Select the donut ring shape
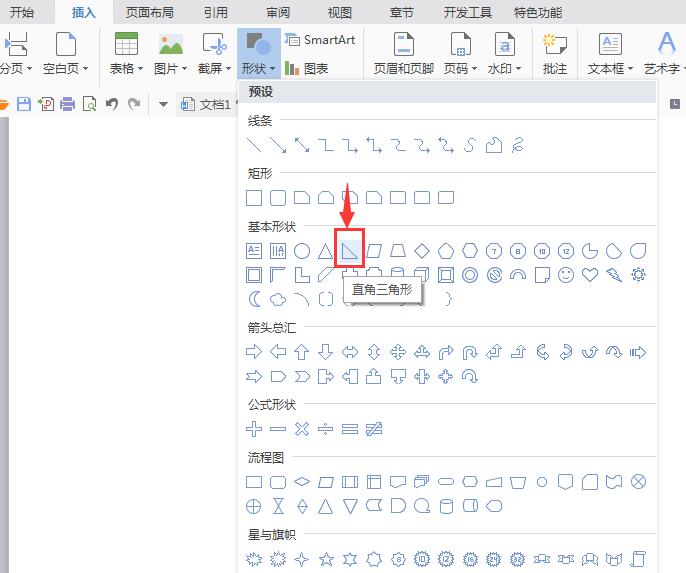686x573 pixels. click(x=469, y=275)
